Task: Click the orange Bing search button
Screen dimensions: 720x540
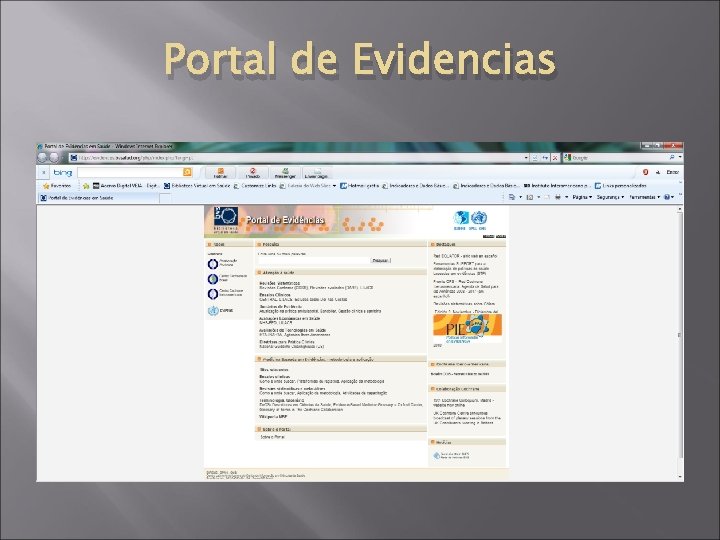Action: pos(187,172)
